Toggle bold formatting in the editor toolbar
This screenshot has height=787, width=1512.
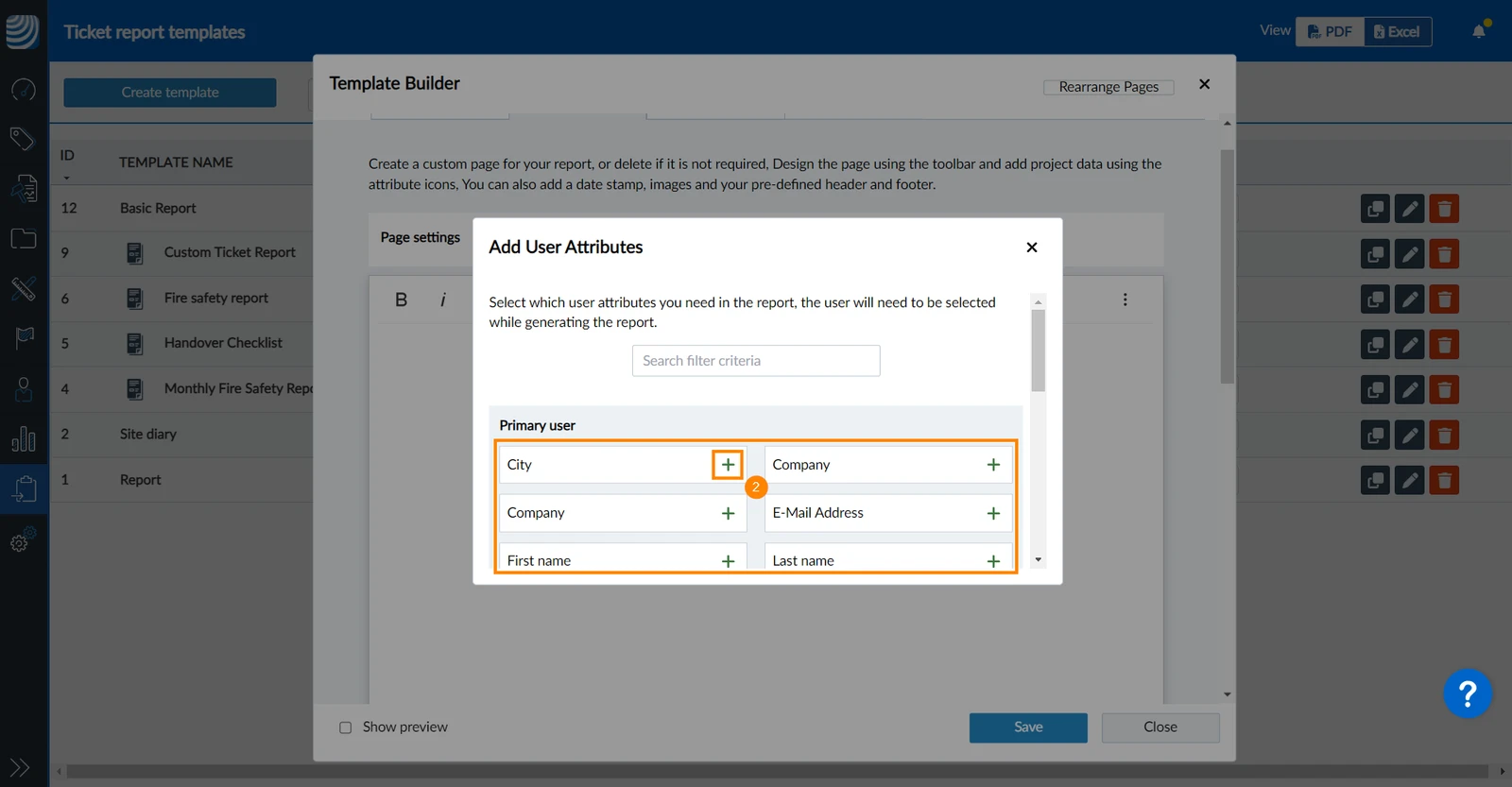pyautogui.click(x=401, y=299)
